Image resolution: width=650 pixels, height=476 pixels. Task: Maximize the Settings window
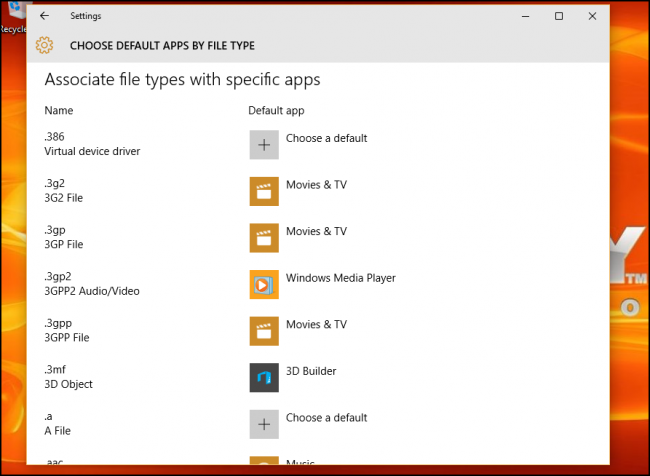tap(559, 16)
